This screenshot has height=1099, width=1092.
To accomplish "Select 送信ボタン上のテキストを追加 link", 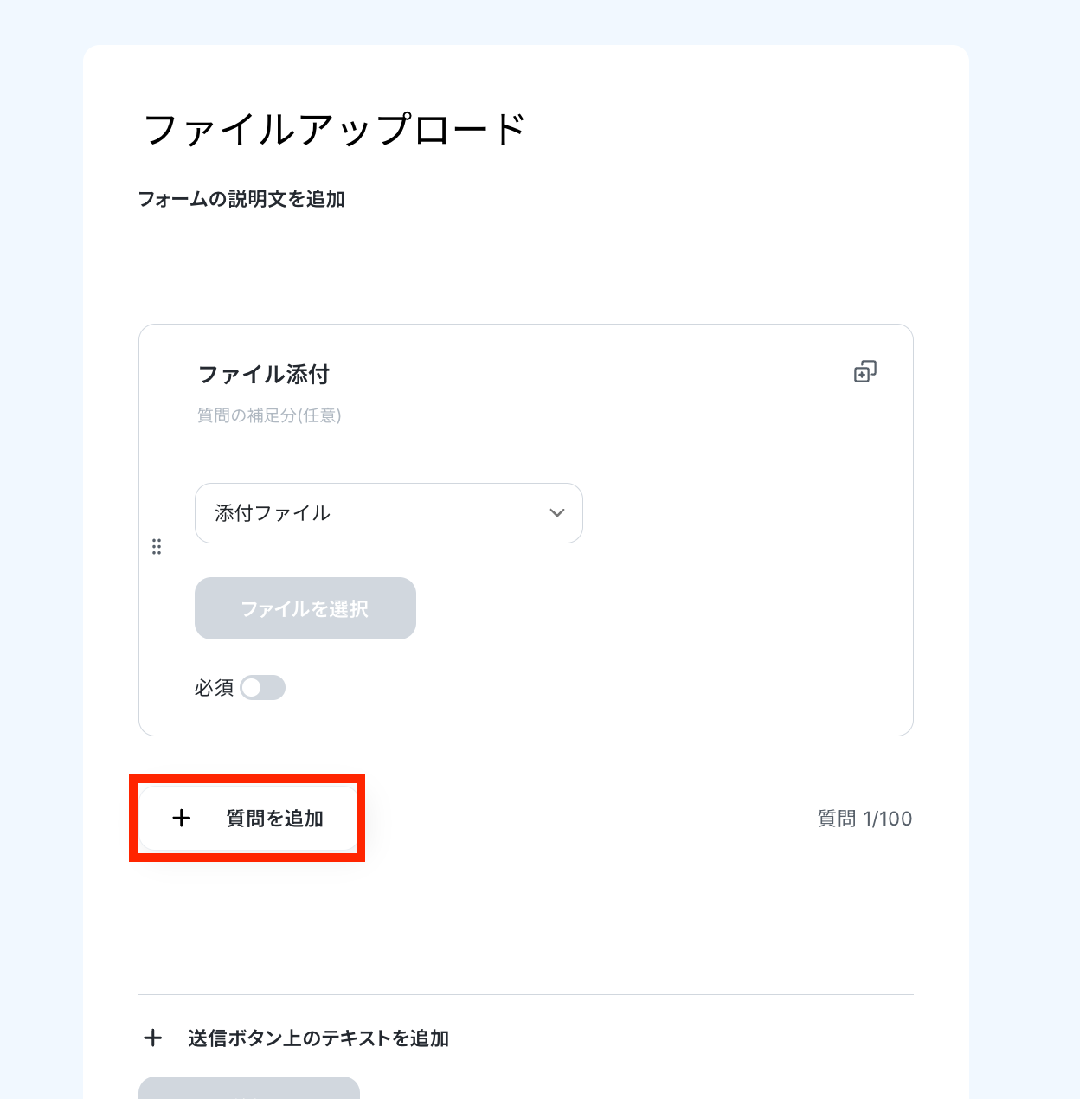I will (318, 1038).
